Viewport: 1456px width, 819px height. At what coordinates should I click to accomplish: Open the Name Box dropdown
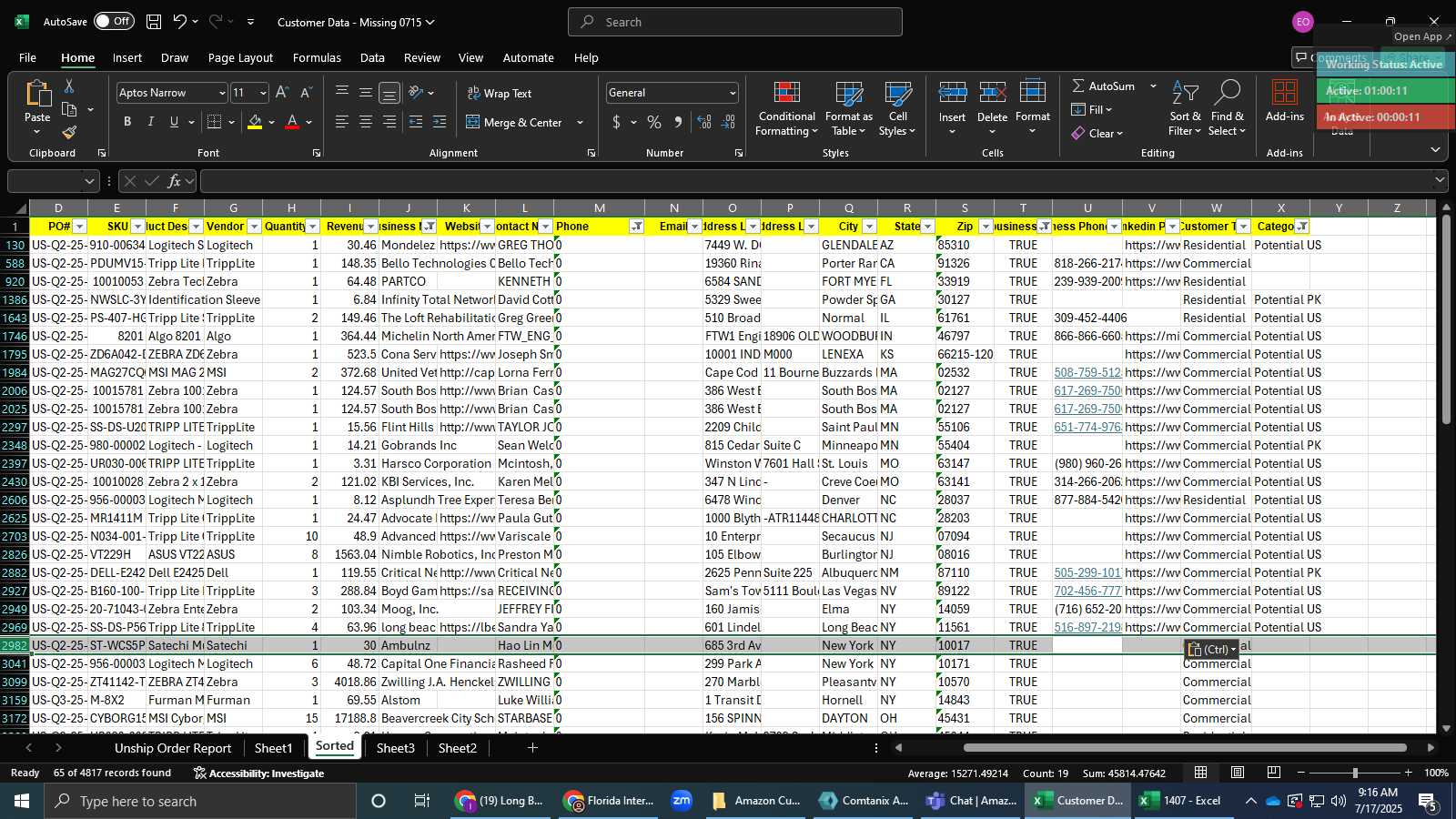click(88, 181)
